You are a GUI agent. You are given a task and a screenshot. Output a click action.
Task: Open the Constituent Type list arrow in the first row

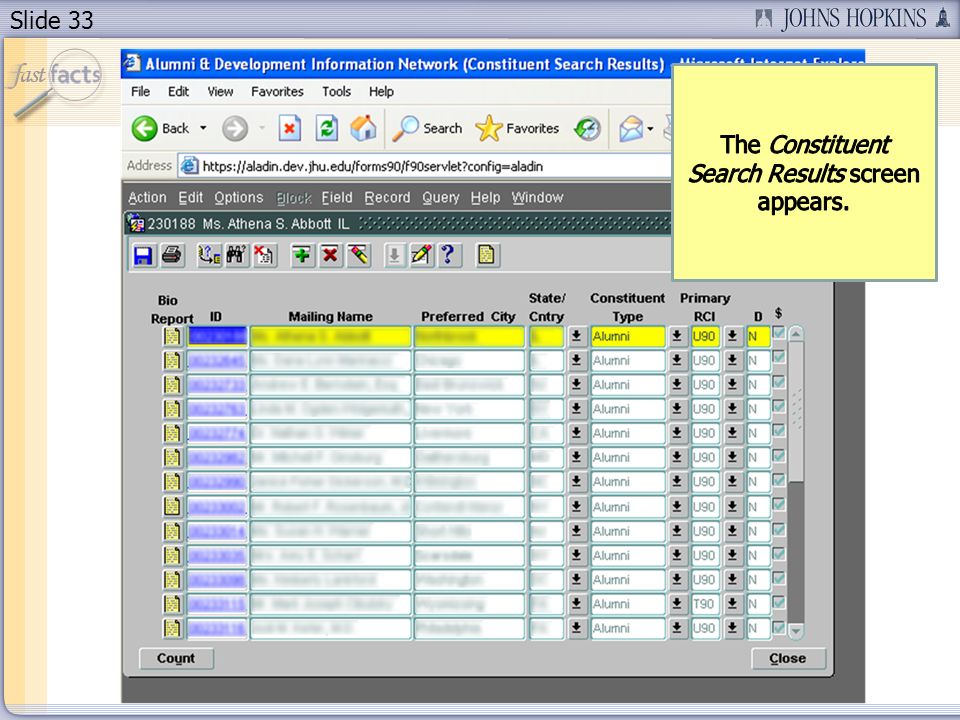pos(677,336)
